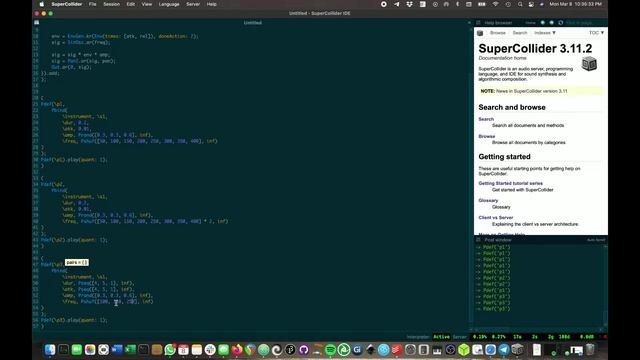Open the Session menu
The height and width of the screenshot is (360, 640).
tap(111, 4)
